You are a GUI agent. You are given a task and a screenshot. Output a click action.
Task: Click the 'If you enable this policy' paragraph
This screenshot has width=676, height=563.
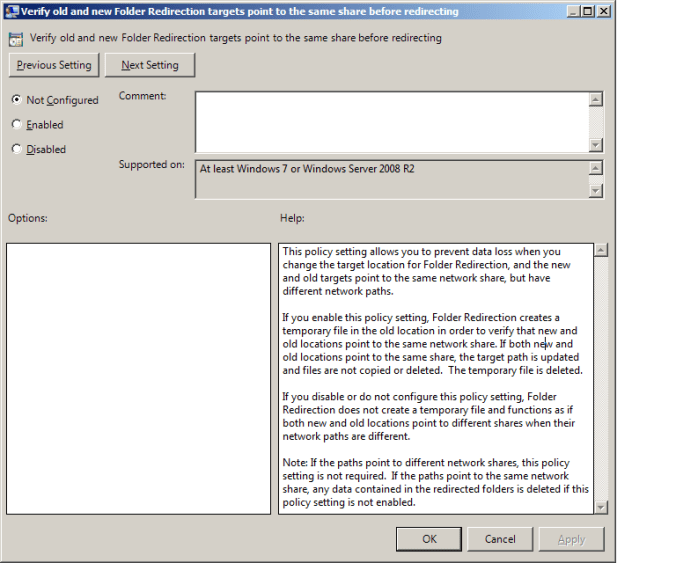[x=432, y=344]
